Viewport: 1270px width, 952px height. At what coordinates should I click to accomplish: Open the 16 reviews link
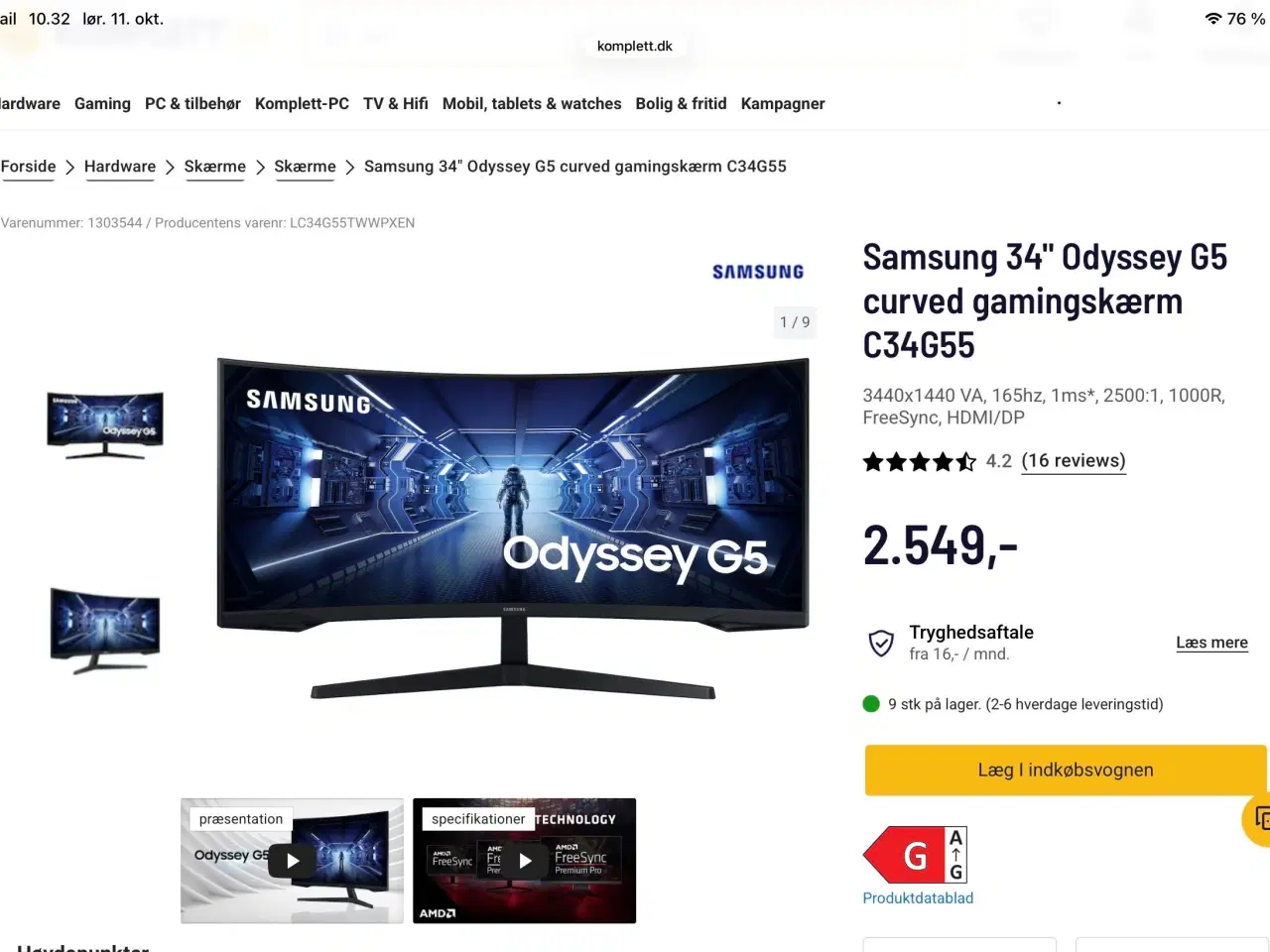coord(1074,461)
